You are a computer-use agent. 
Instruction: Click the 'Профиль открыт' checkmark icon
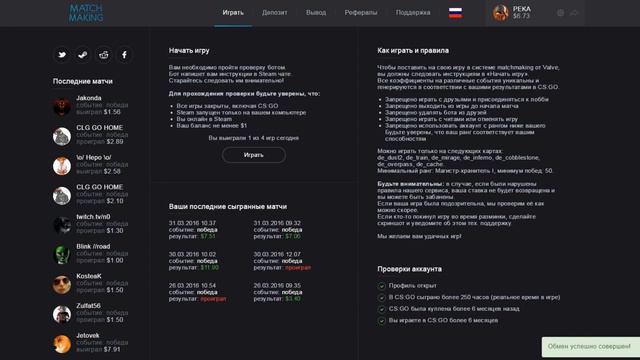pyautogui.click(x=382, y=286)
